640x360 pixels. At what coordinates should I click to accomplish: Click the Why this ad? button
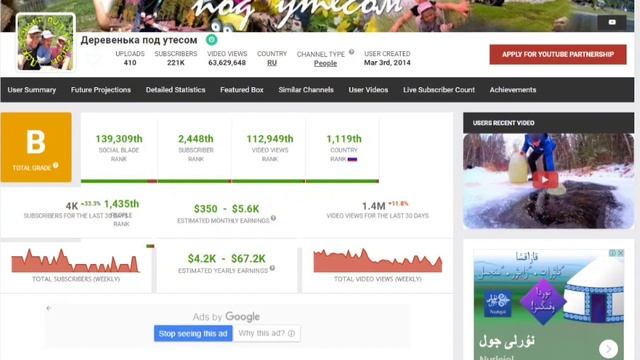(267, 333)
